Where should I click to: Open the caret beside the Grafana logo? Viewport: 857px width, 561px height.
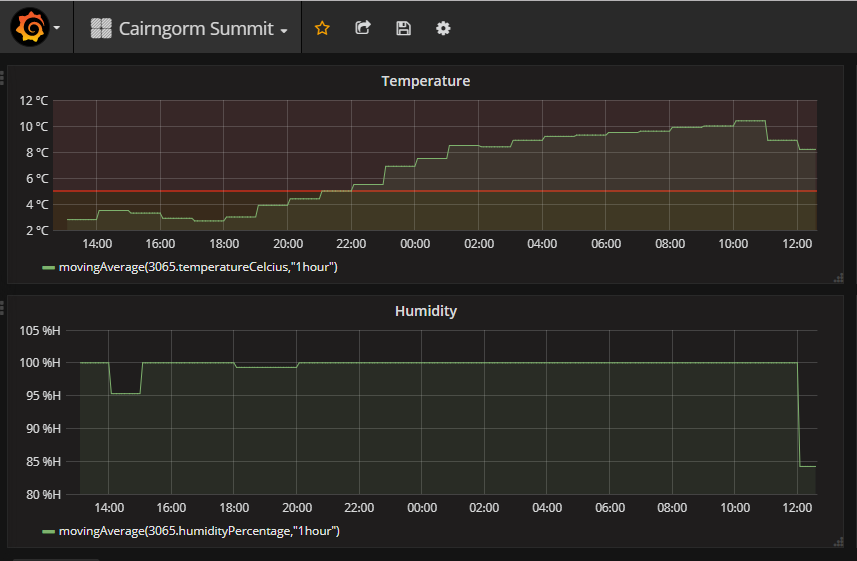click(56, 29)
